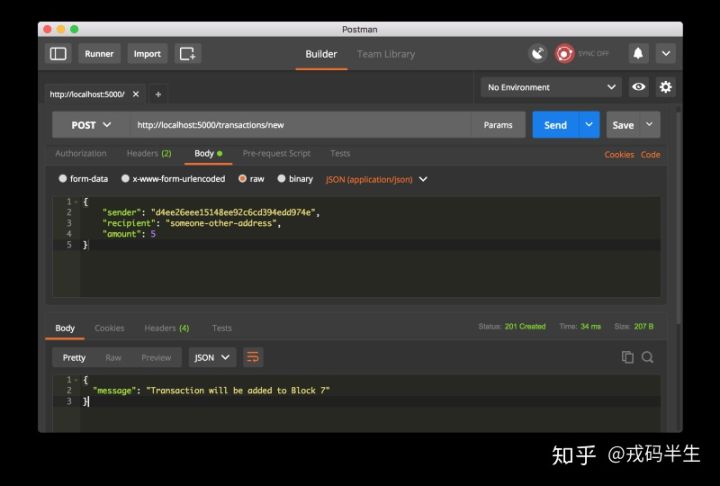Open the notifications bell
The width and height of the screenshot is (720, 486).
coord(638,54)
